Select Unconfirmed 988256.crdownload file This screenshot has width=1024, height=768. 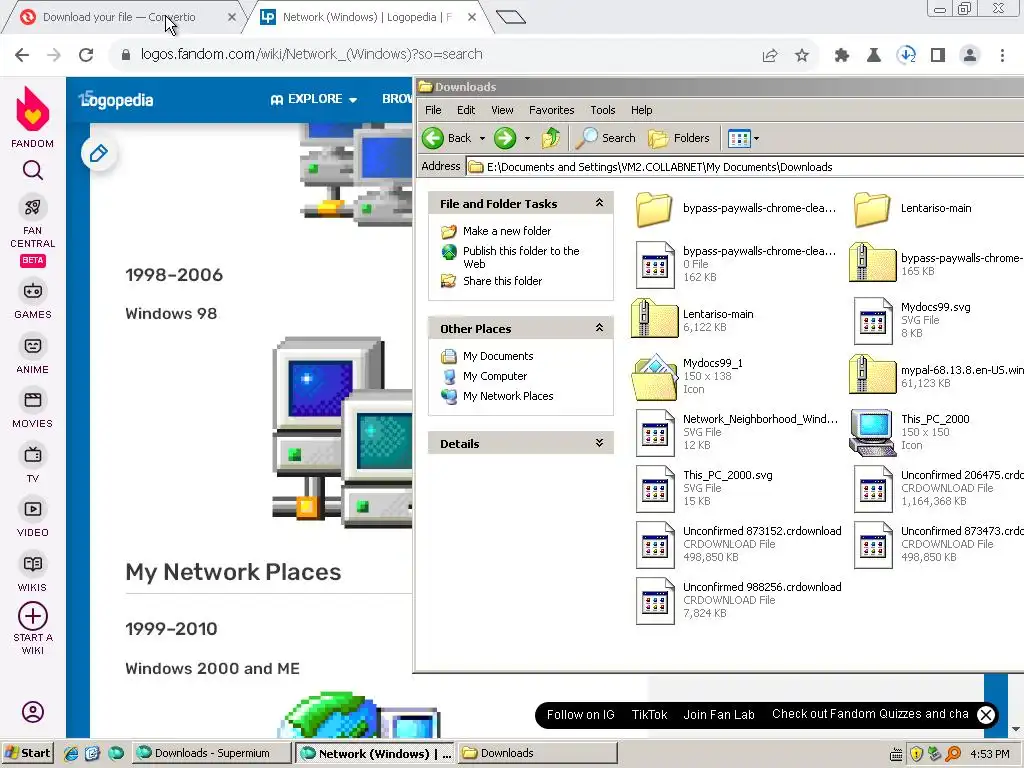pyautogui.click(x=739, y=601)
